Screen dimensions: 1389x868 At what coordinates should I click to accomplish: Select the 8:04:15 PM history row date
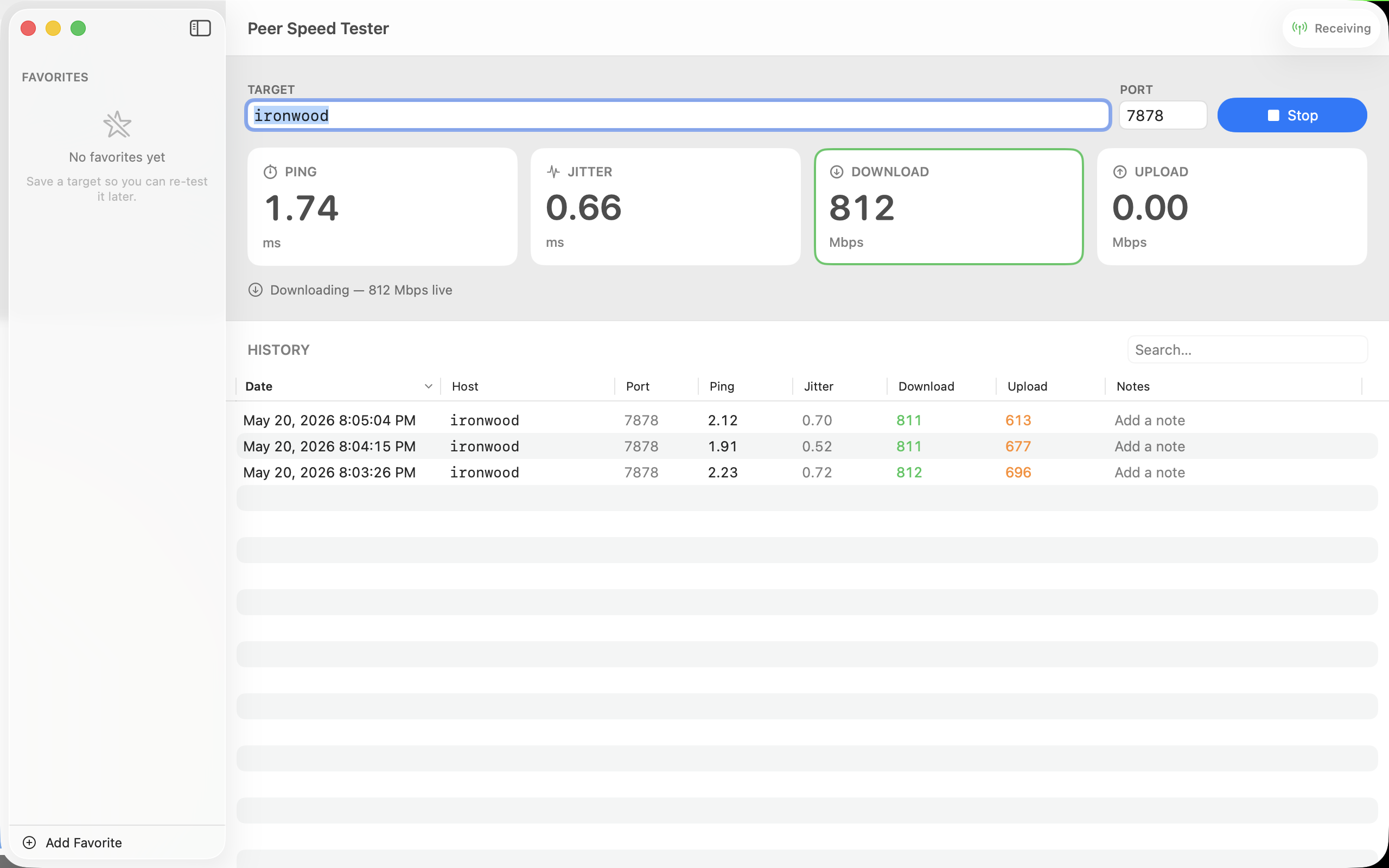329,446
